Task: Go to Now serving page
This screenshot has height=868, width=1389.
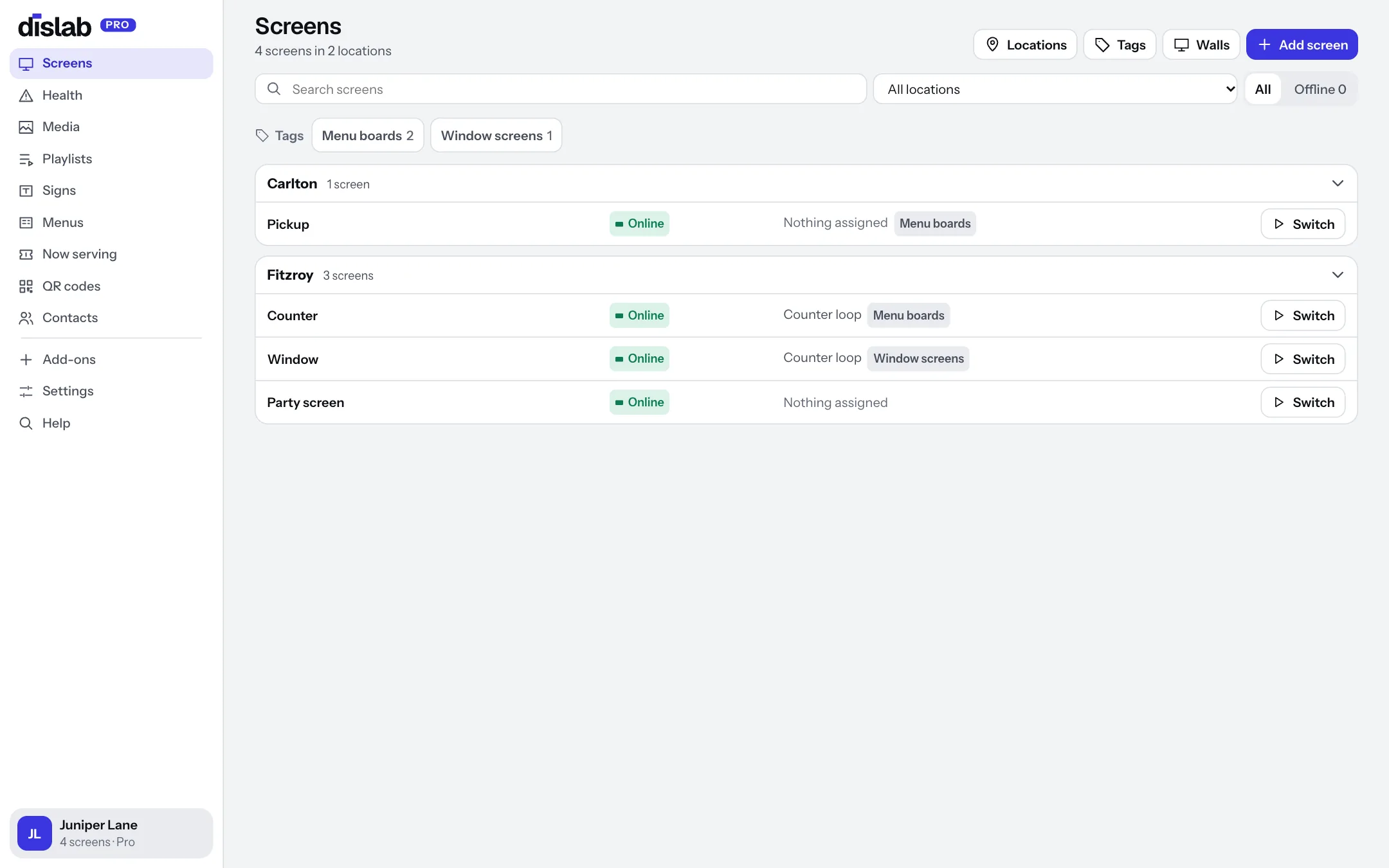Action: 111,255
